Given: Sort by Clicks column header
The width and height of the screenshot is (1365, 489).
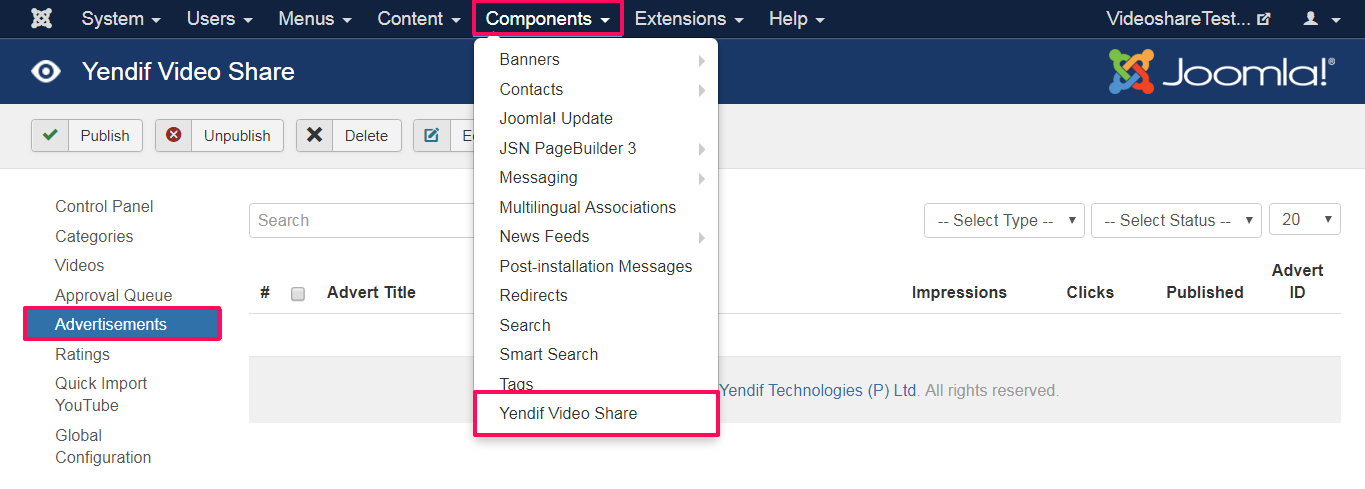Looking at the screenshot, I should pos(1090,292).
